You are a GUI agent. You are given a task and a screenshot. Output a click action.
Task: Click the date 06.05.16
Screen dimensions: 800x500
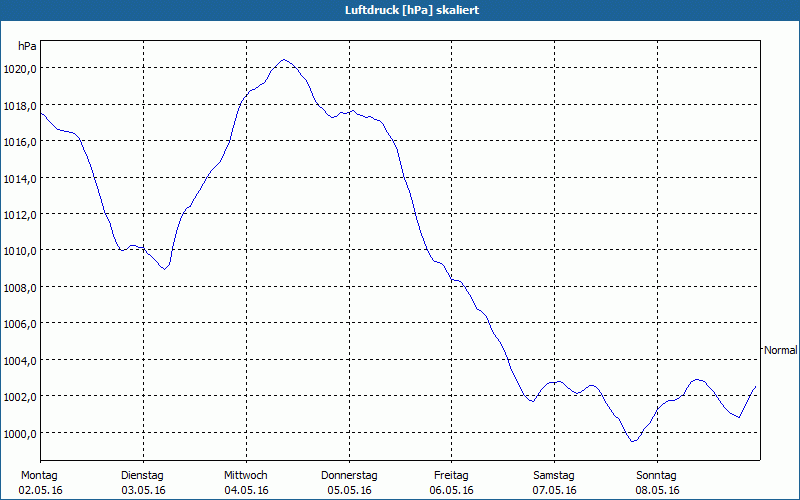click(452, 490)
